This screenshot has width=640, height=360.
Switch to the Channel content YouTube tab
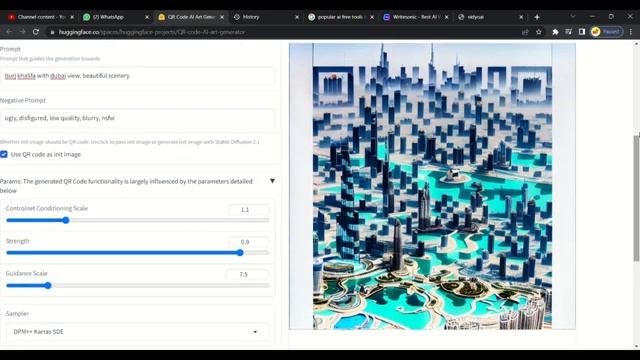pos(38,17)
